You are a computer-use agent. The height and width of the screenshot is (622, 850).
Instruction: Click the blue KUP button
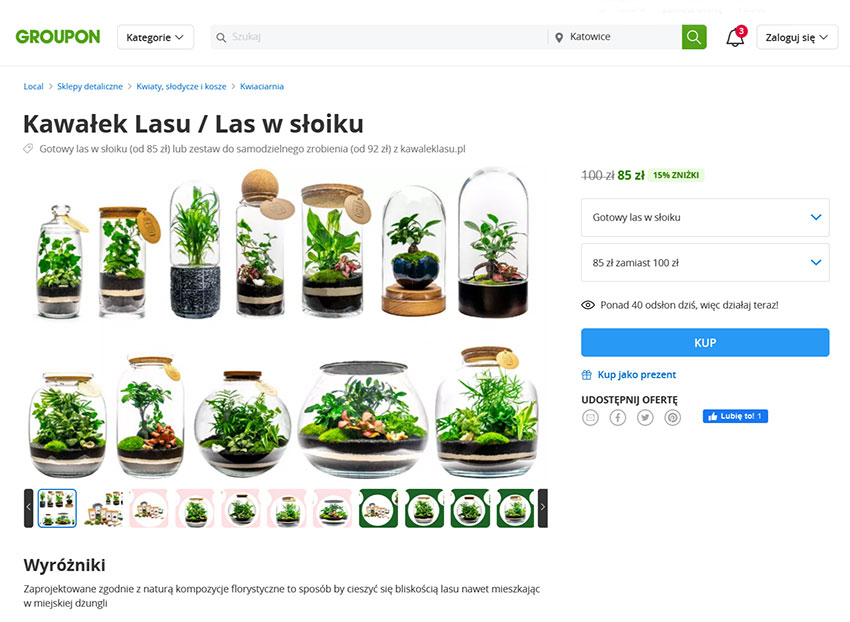pyautogui.click(x=705, y=343)
